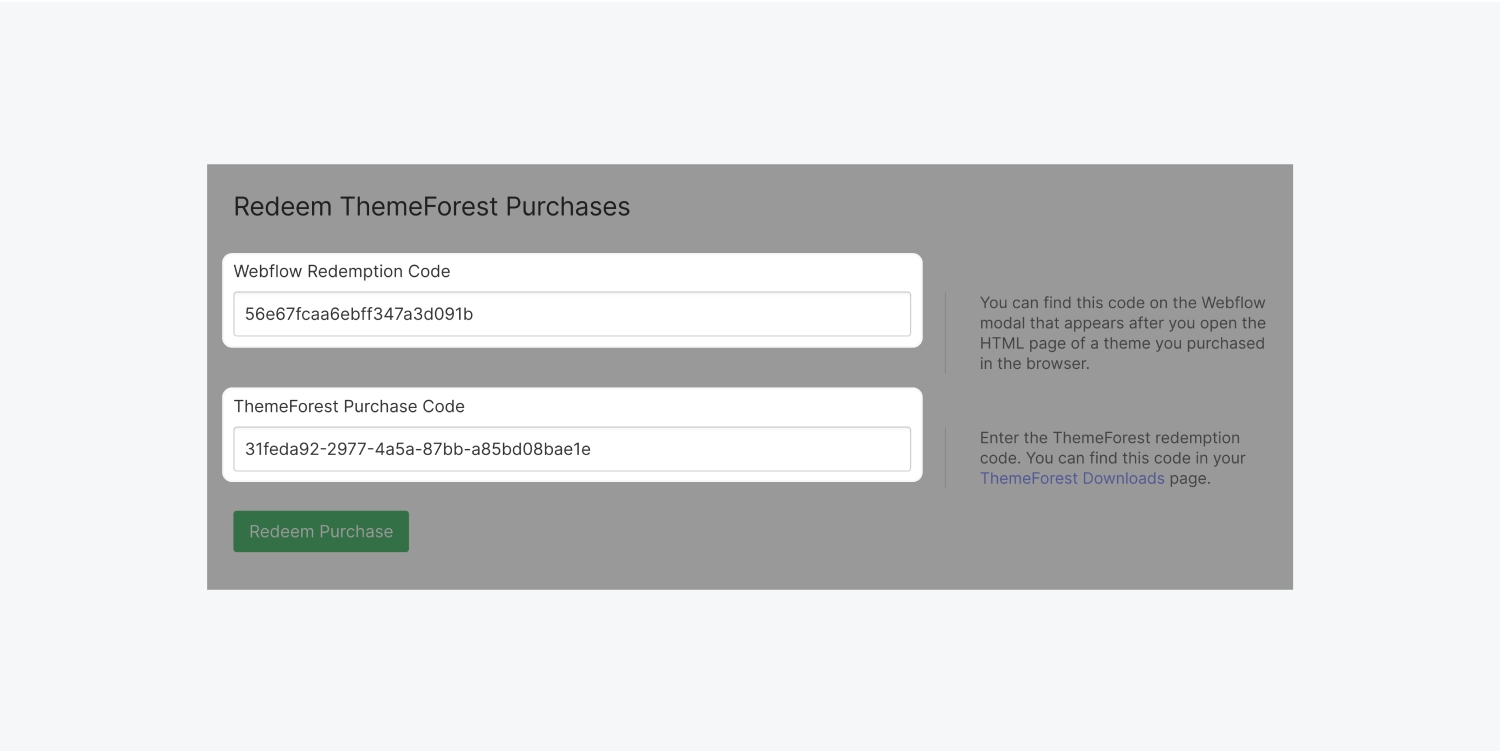Open the ThemeForest Downloads link

[x=1071, y=478]
